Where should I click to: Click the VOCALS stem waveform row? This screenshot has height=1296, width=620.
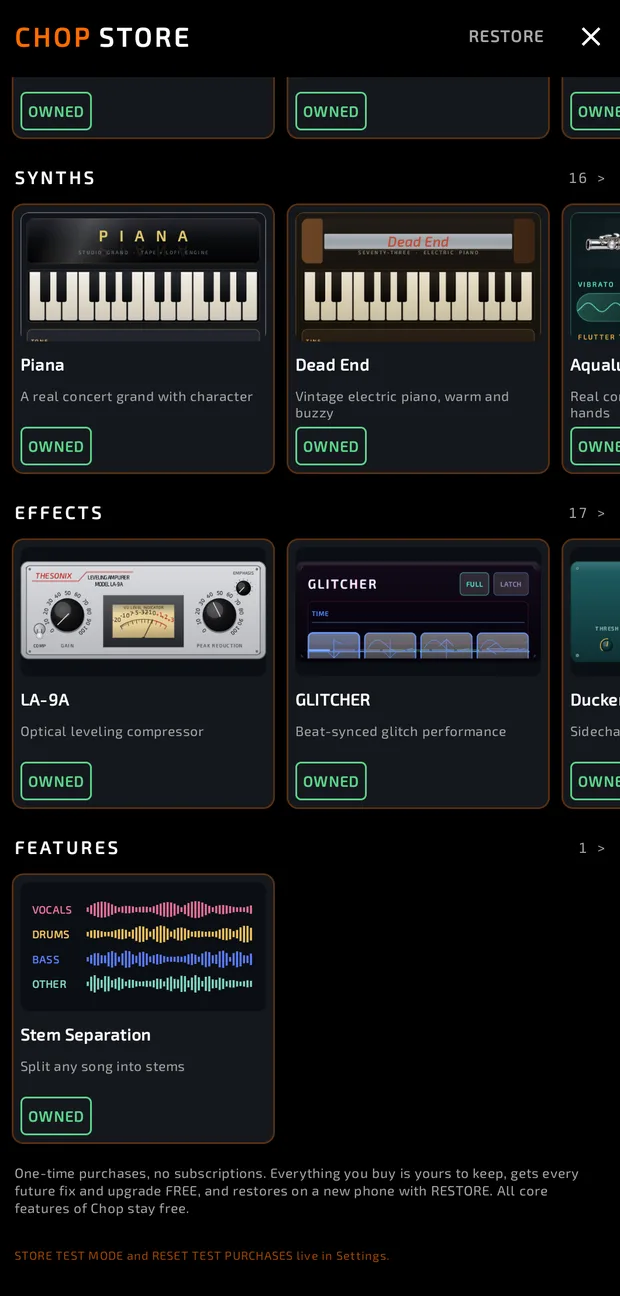point(142,910)
